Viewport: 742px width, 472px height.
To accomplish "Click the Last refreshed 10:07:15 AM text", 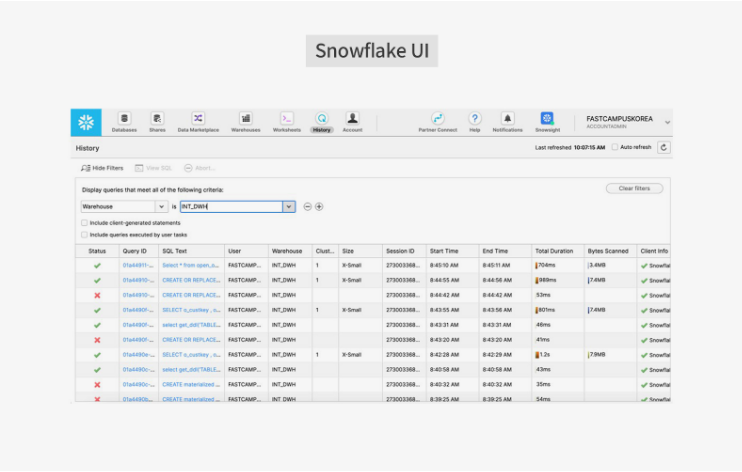I will pos(570,147).
